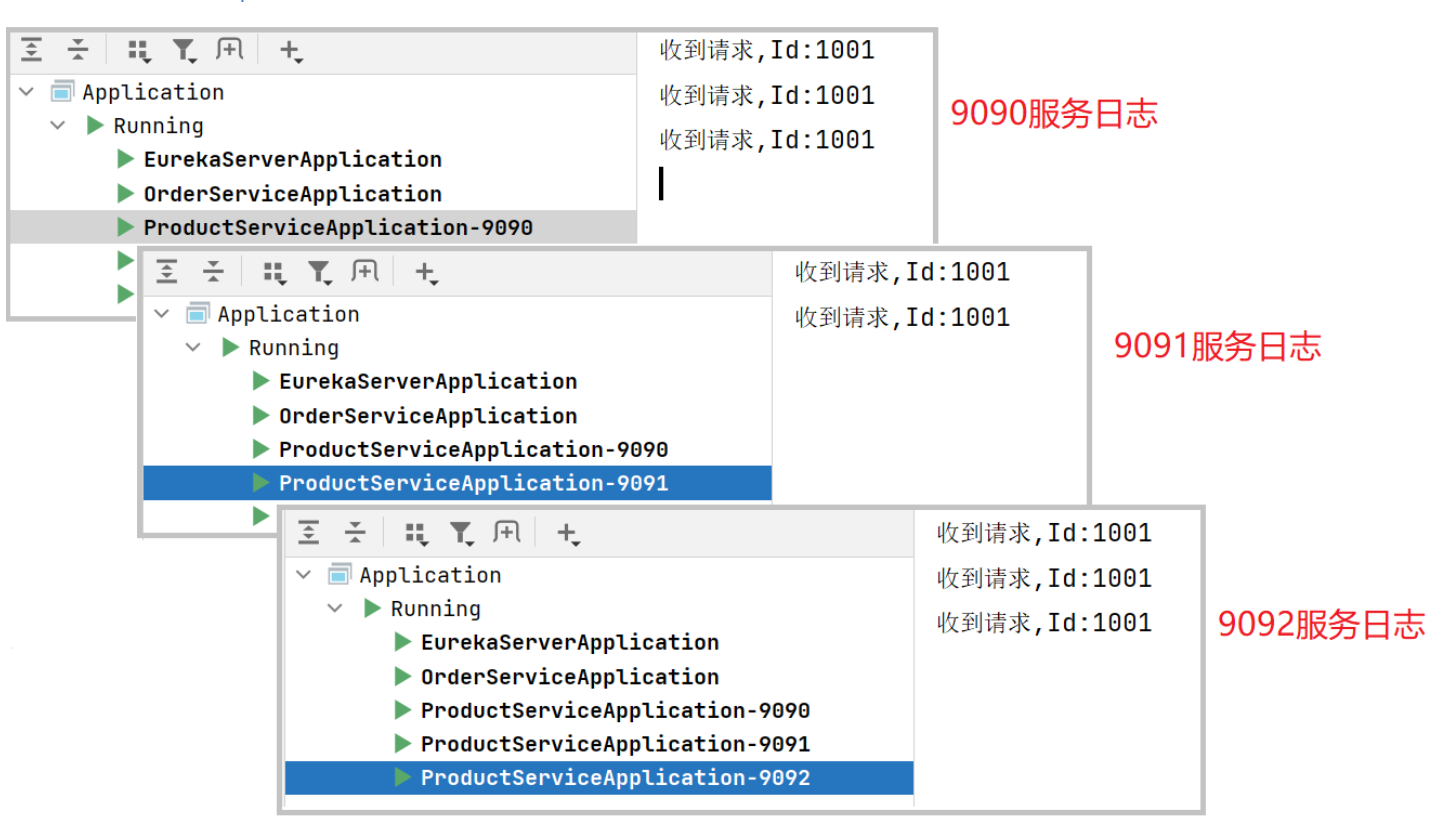This screenshot has height=827, width=1455.
Task: Collapse Running chevron in the 9090-selected panel
Action: (58, 126)
